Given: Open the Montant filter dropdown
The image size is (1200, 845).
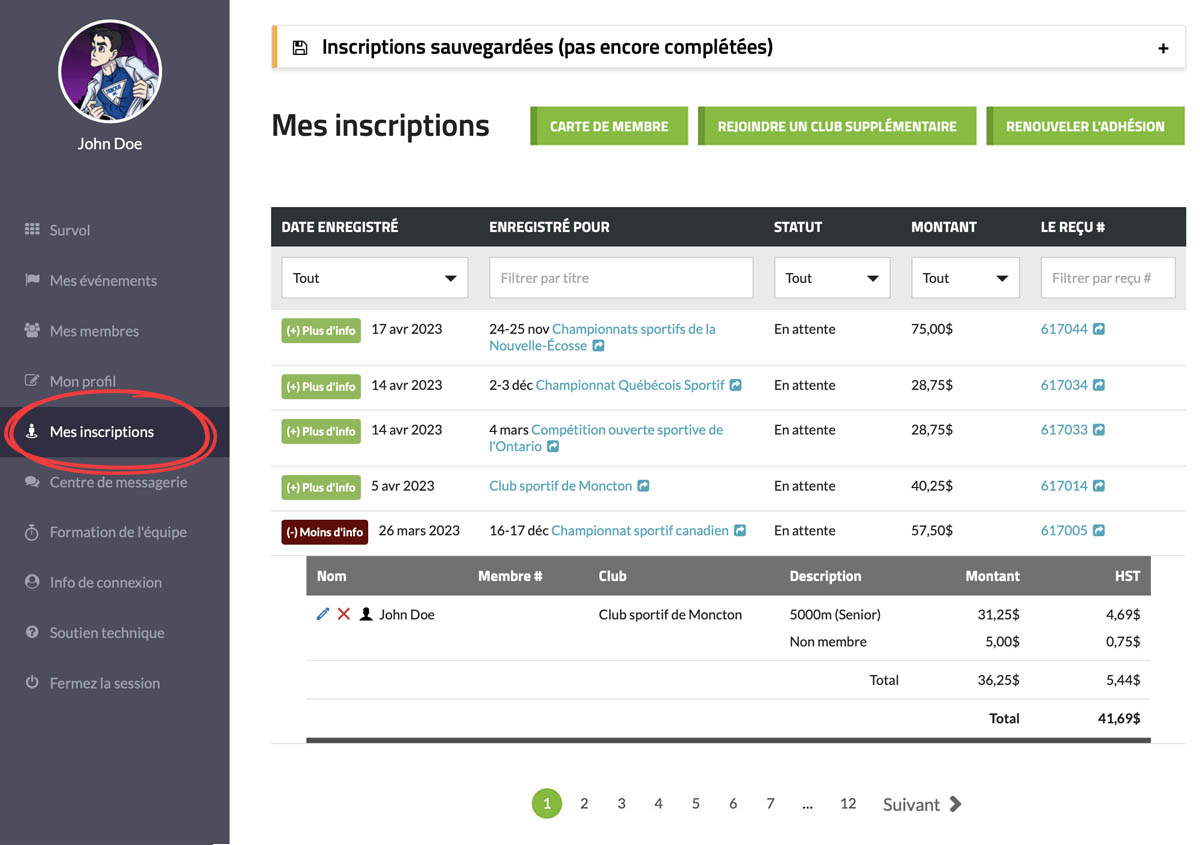Looking at the screenshot, I should [x=964, y=278].
